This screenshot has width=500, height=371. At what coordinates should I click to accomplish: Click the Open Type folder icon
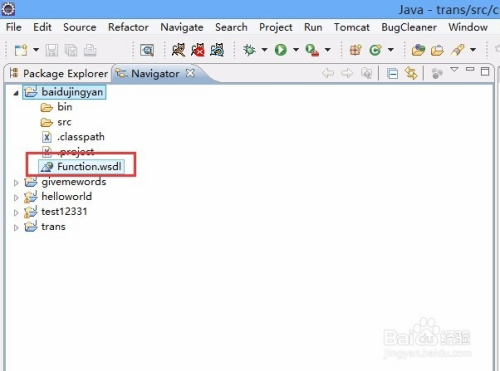[418, 50]
